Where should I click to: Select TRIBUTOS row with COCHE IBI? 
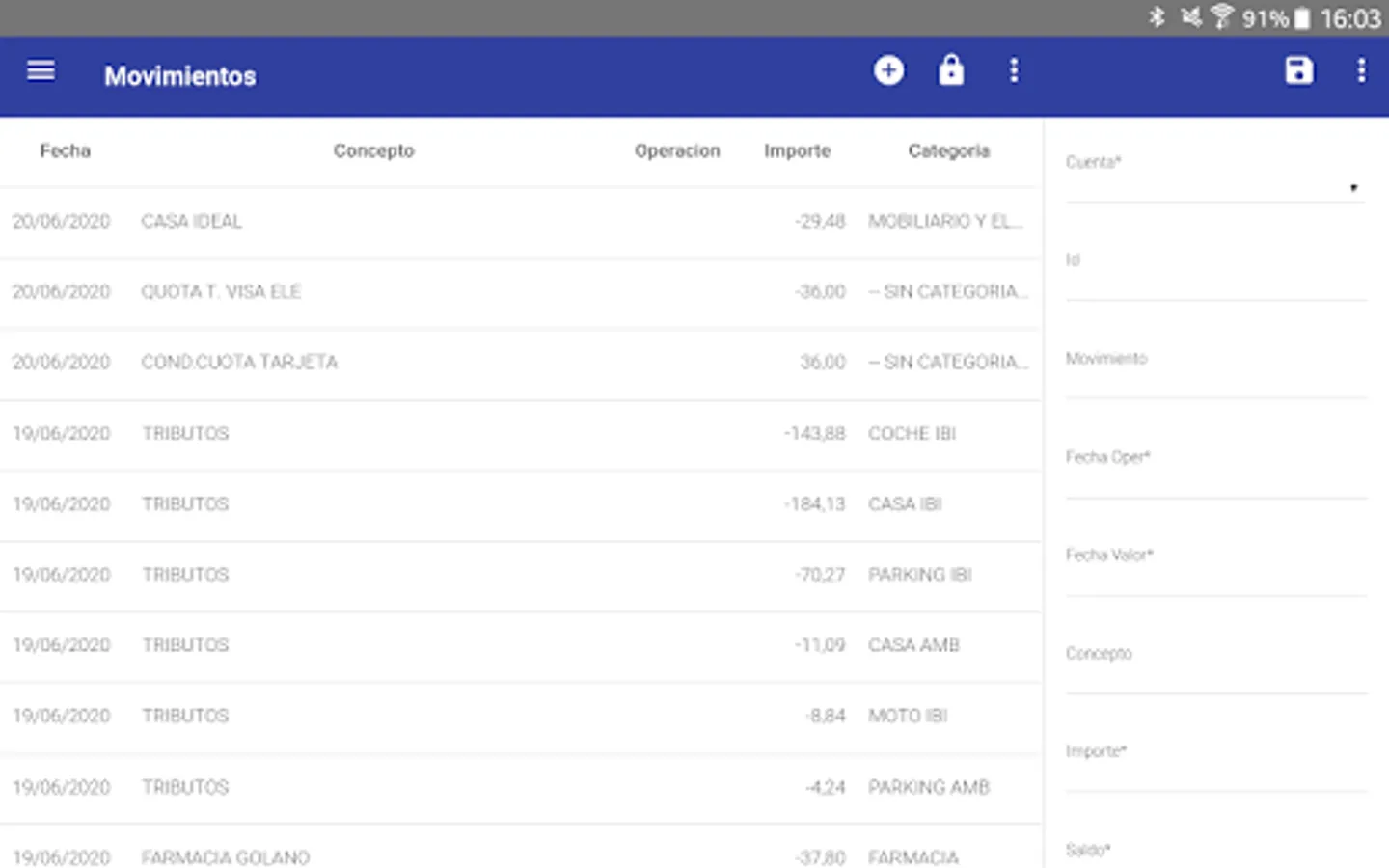521,434
